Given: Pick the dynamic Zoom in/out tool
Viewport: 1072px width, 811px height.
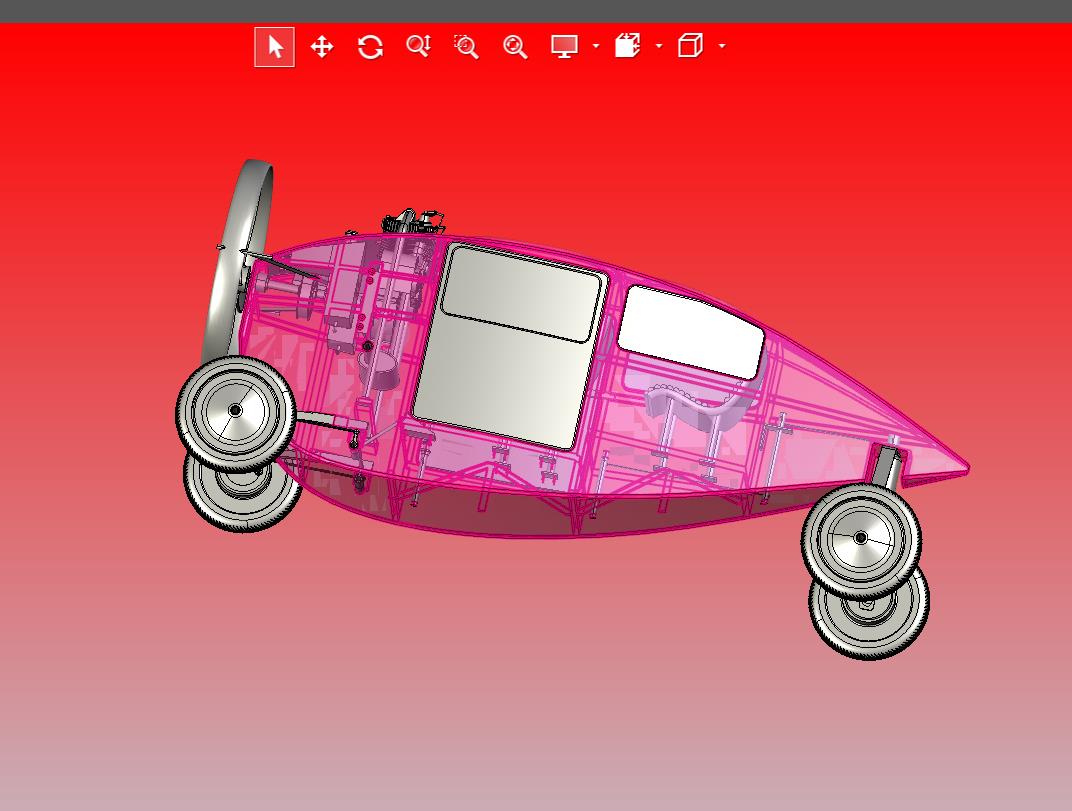Looking at the screenshot, I should click(x=418, y=46).
